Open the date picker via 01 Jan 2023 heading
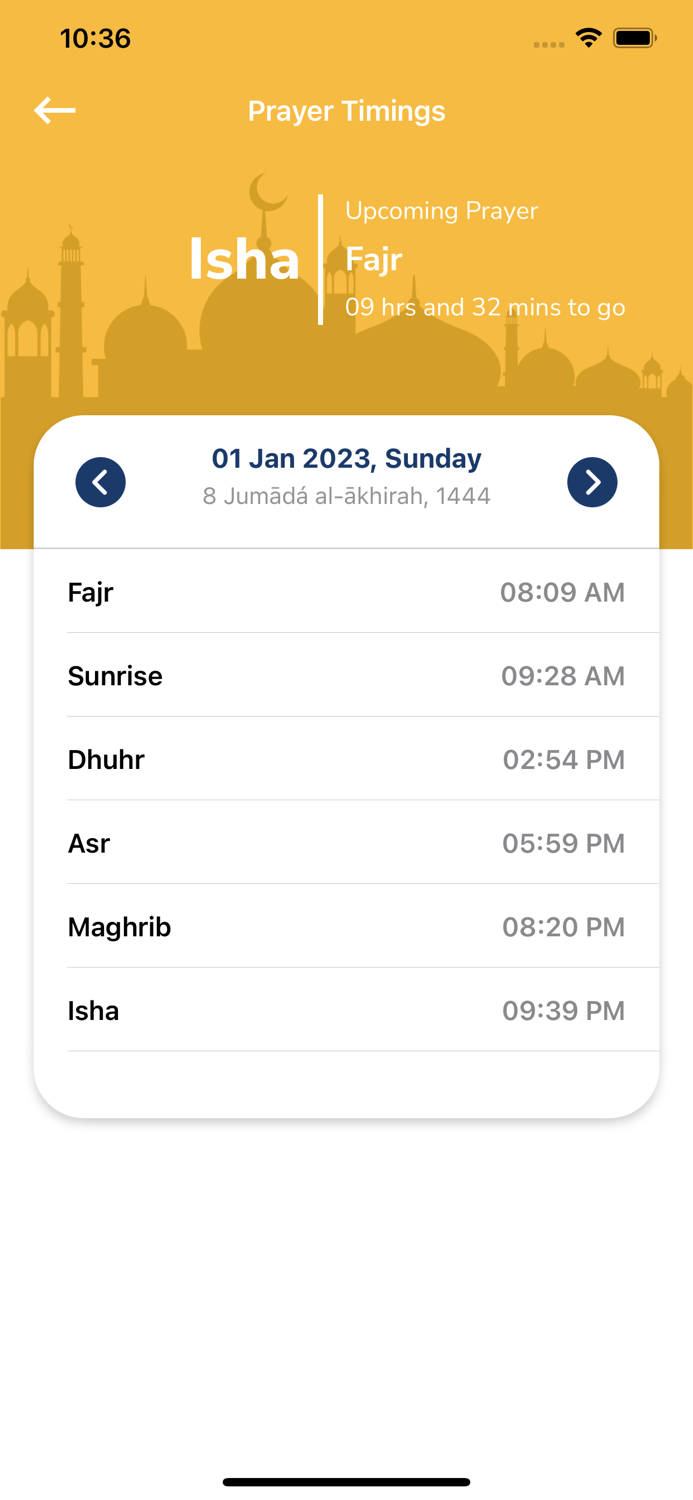693x1500 pixels. 347,458
